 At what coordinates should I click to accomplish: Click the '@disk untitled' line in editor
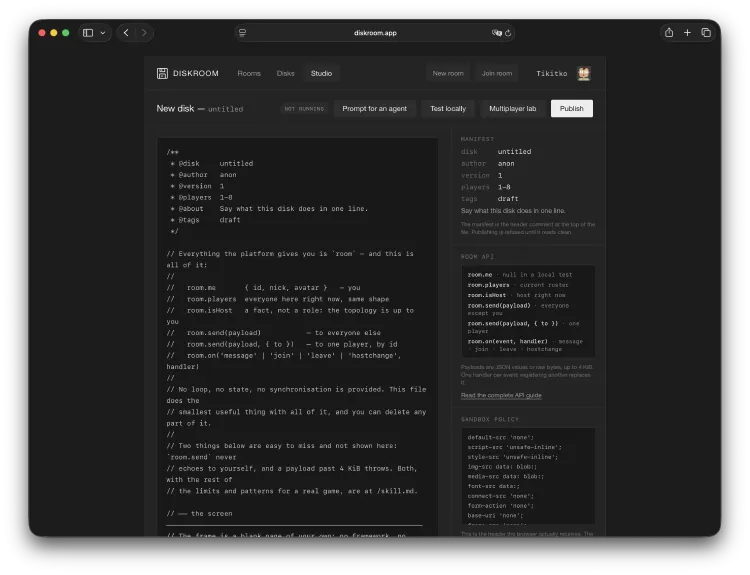[x=211, y=163]
